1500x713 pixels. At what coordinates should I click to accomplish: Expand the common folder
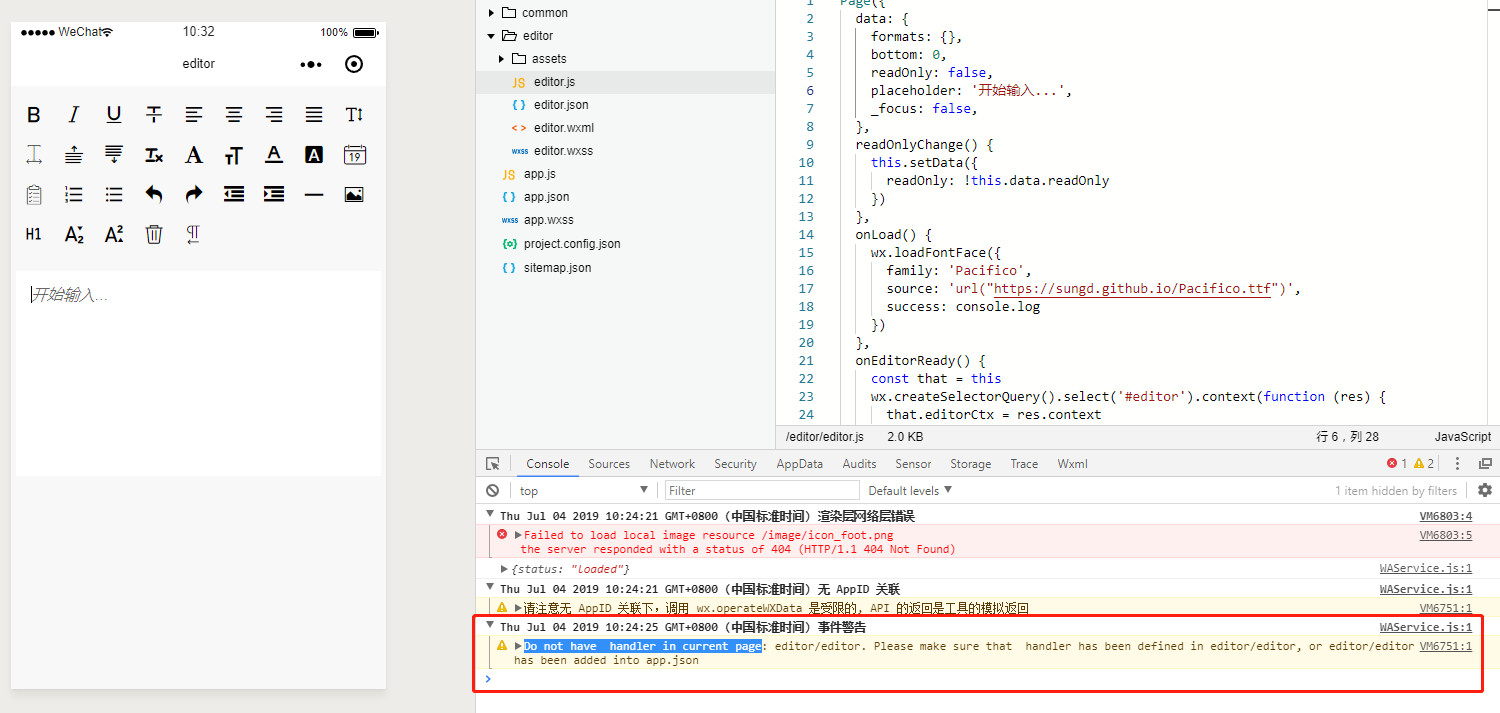492,13
